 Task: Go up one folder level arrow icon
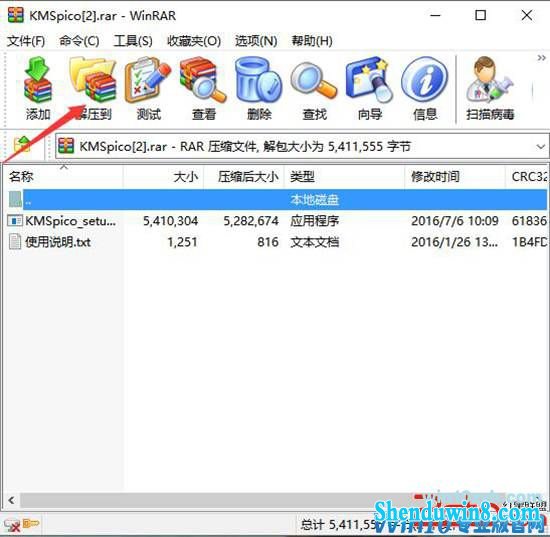click(22, 146)
